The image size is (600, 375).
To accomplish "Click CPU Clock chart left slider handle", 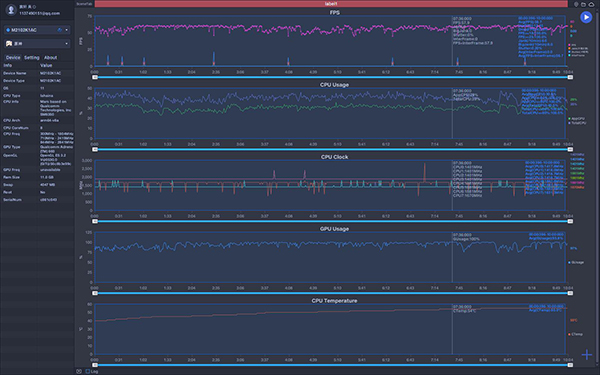I will [x=95, y=222].
